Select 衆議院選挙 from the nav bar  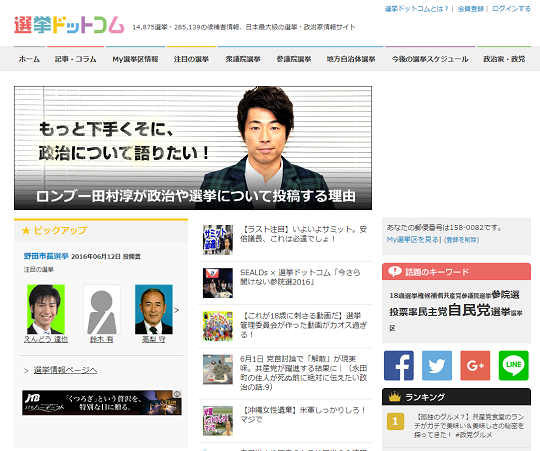pos(243,59)
